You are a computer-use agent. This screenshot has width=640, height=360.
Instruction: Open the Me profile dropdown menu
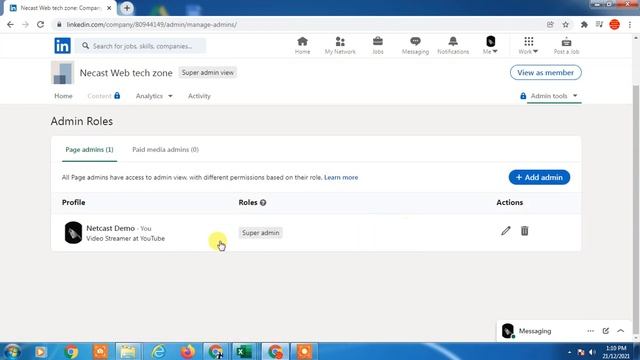(490, 45)
